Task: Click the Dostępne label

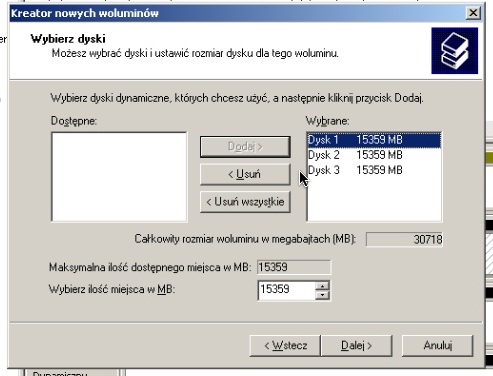Action: (x=74, y=121)
